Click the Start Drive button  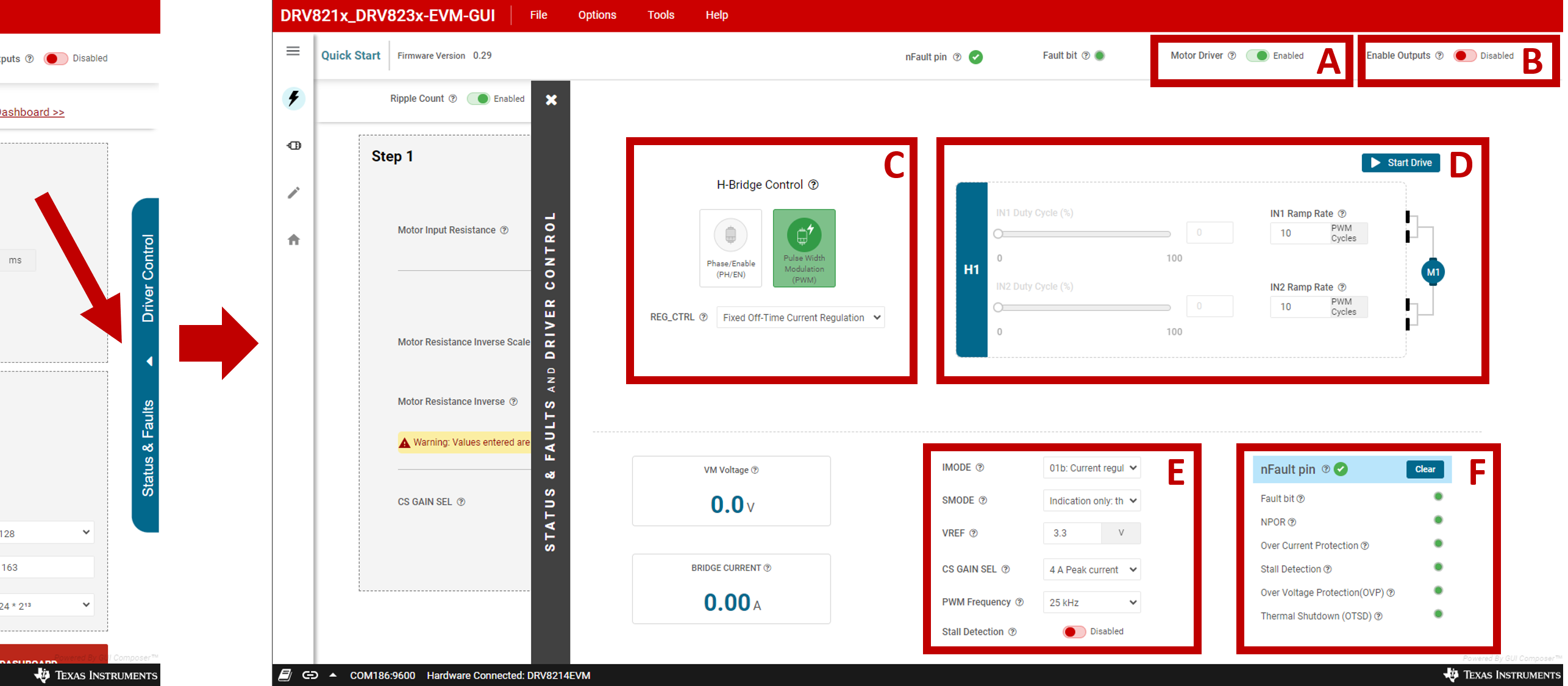[1400, 163]
